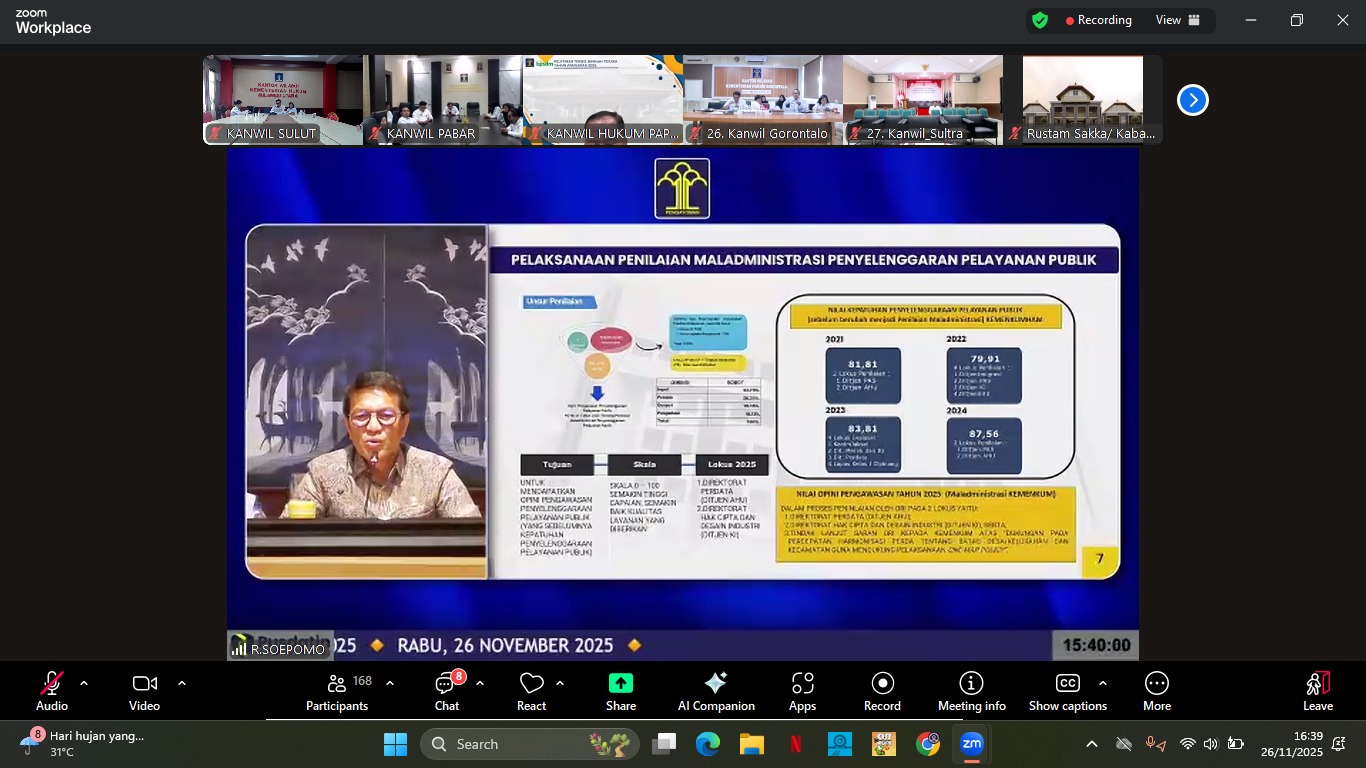Expand the video options arrow
This screenshot has height=768, width=1366.
click(182, 683)
